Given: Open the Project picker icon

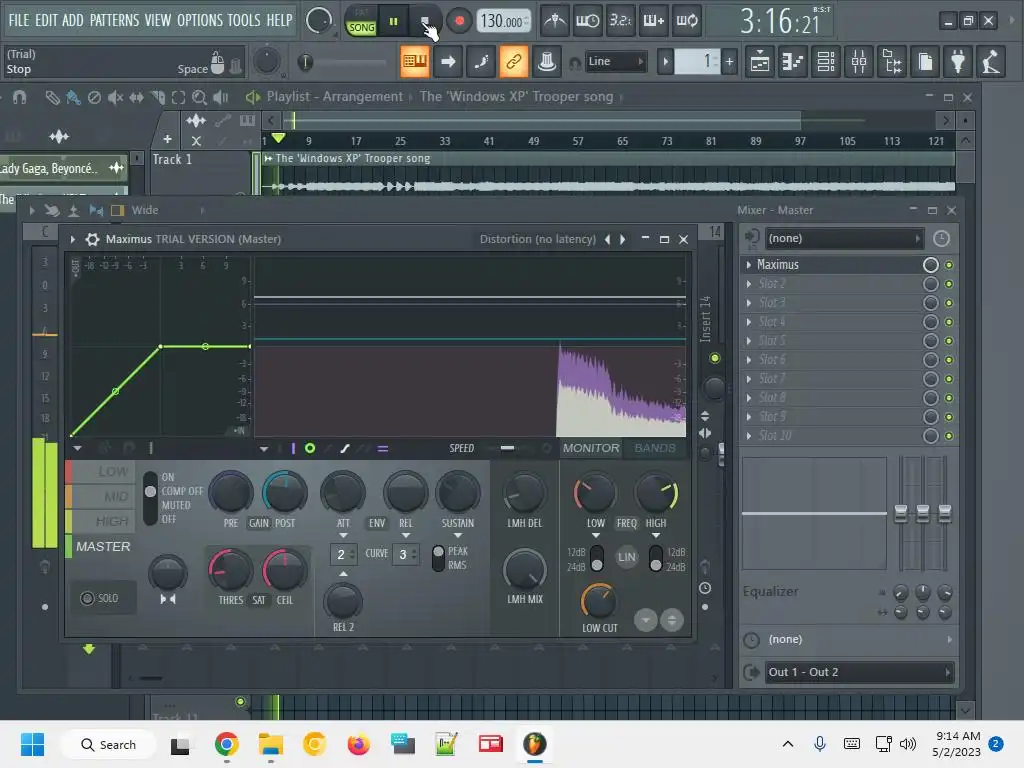Looking at the screenshot, I should pos(925,62).
